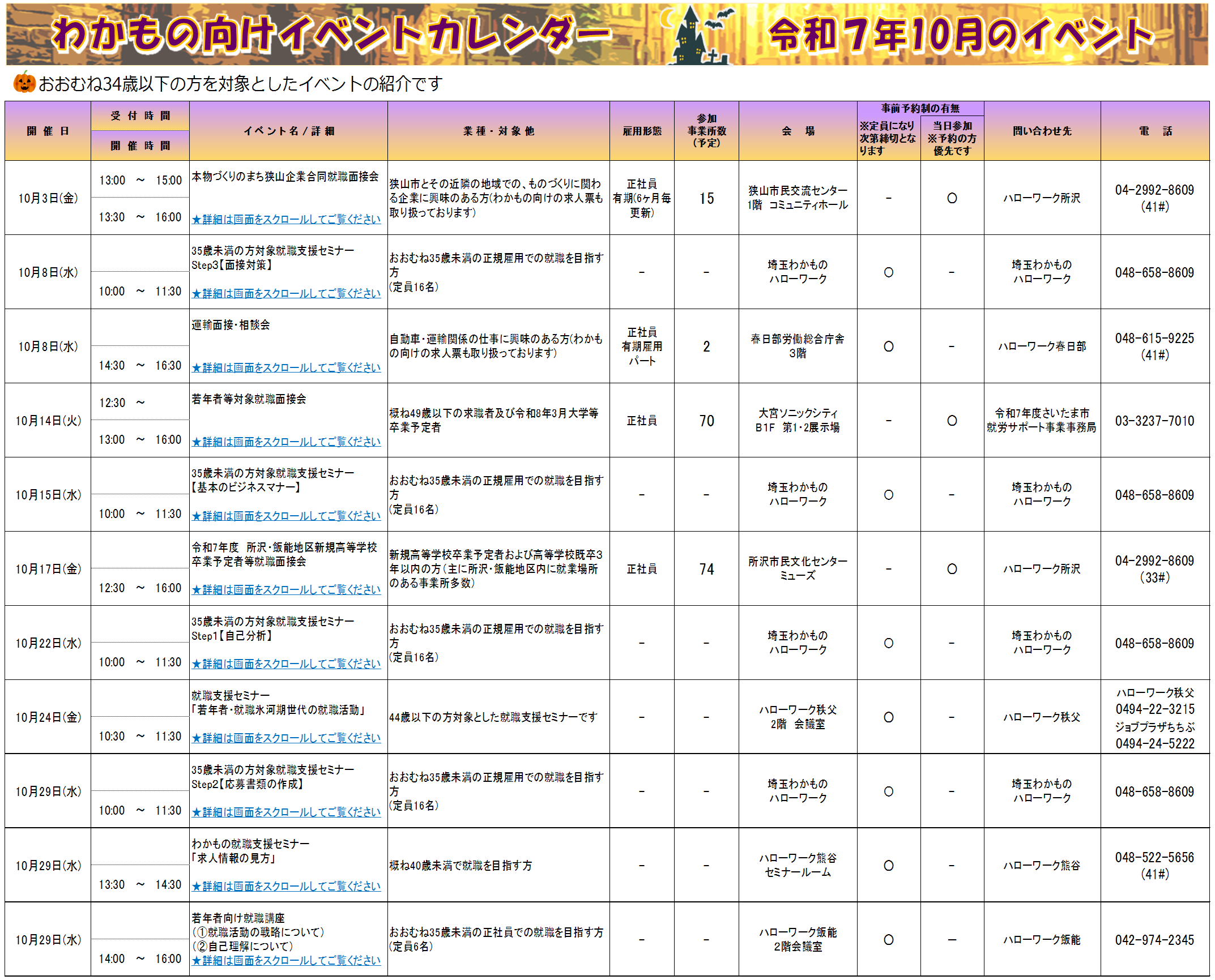Open details link for Step3【面接対策】 seminar
This screenshot has height=980, width=1215.
[286, 294]
